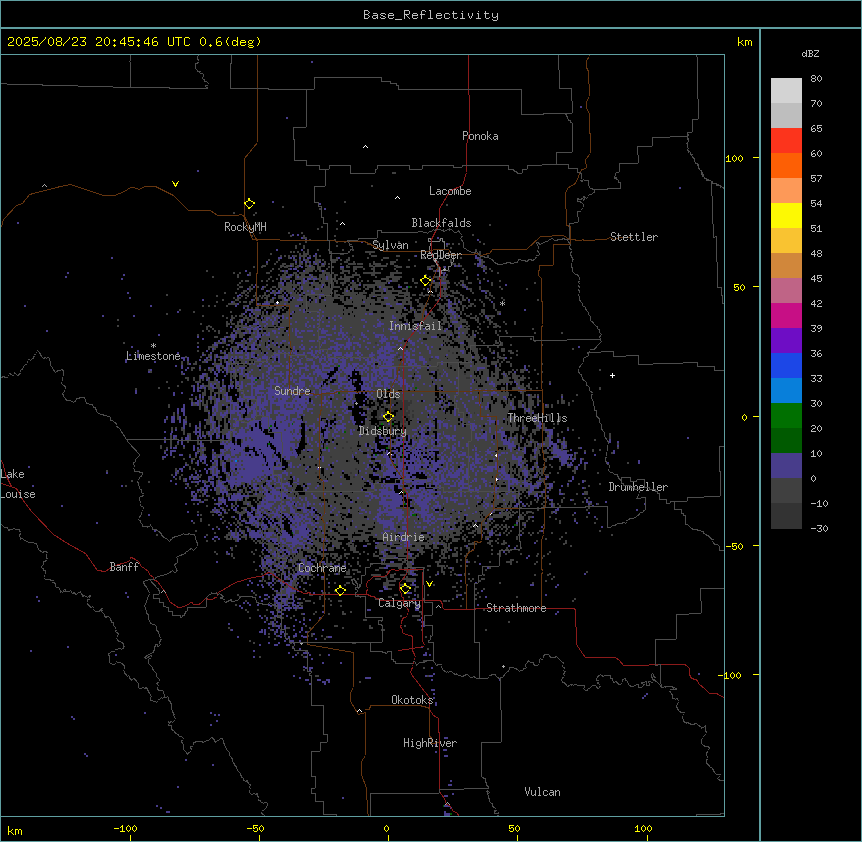The width and height of the screenshot is (862, 842).
Task: Click the Lake Louise label
Action: pos(18,484)
